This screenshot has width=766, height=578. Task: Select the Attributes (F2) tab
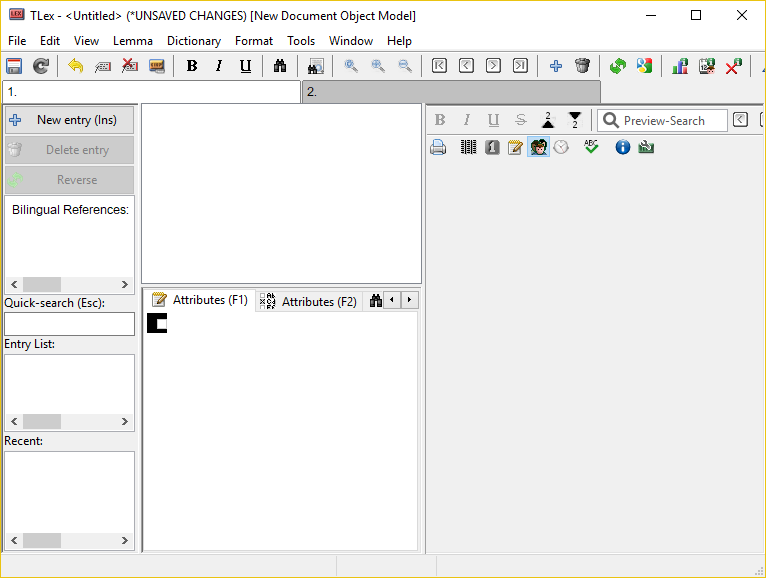[x=309, y=301]
